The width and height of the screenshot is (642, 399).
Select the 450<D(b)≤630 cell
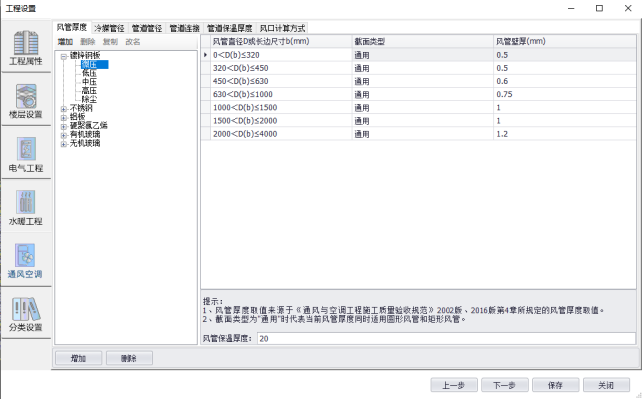281,81
